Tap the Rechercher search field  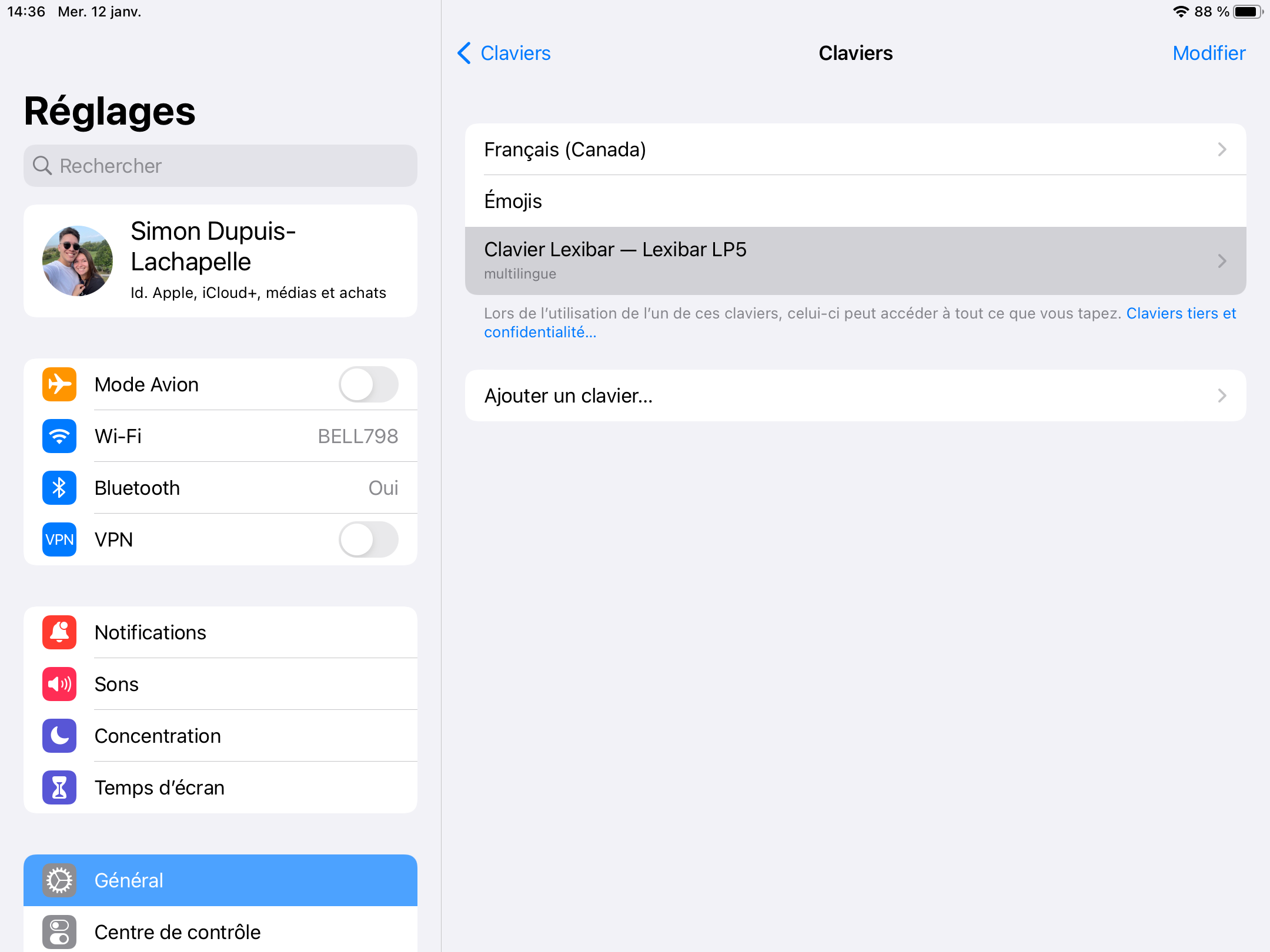click(220, 166)
